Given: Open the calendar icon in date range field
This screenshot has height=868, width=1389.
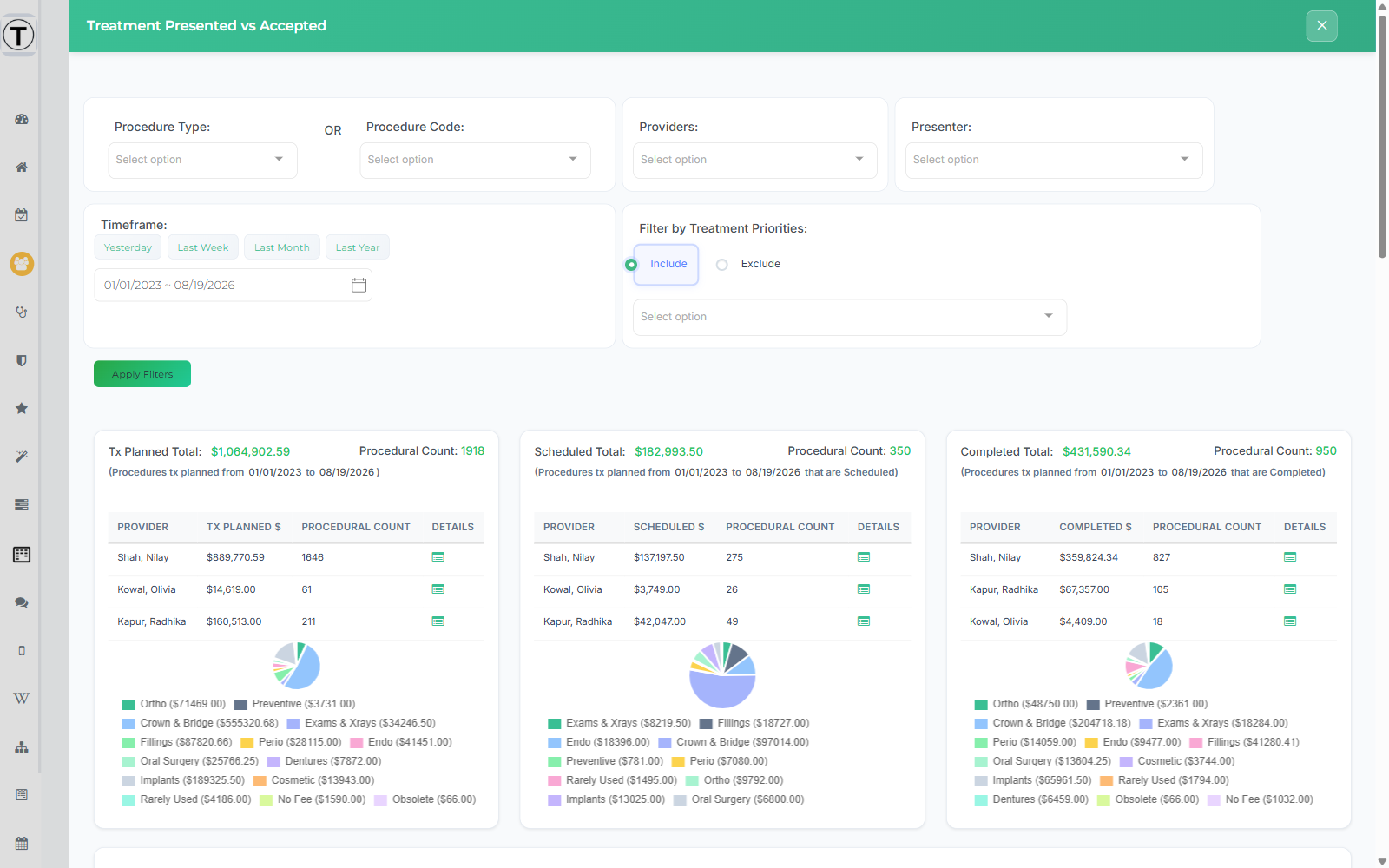Looking at the screenshot, I should tap(359, 285).
